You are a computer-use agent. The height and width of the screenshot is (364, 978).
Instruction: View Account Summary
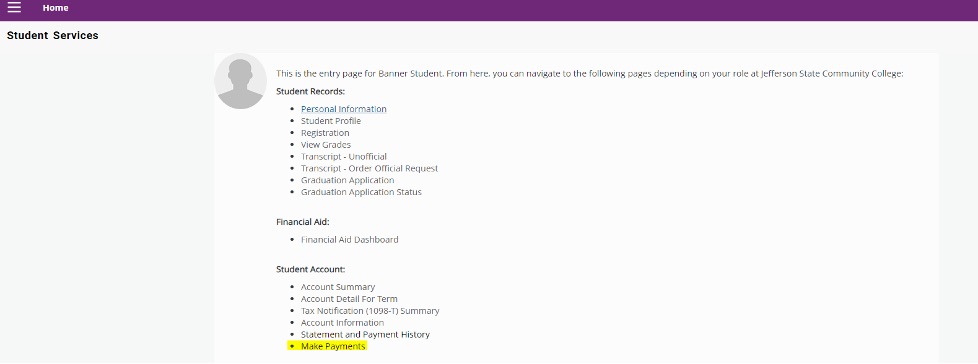coord(338,287)
